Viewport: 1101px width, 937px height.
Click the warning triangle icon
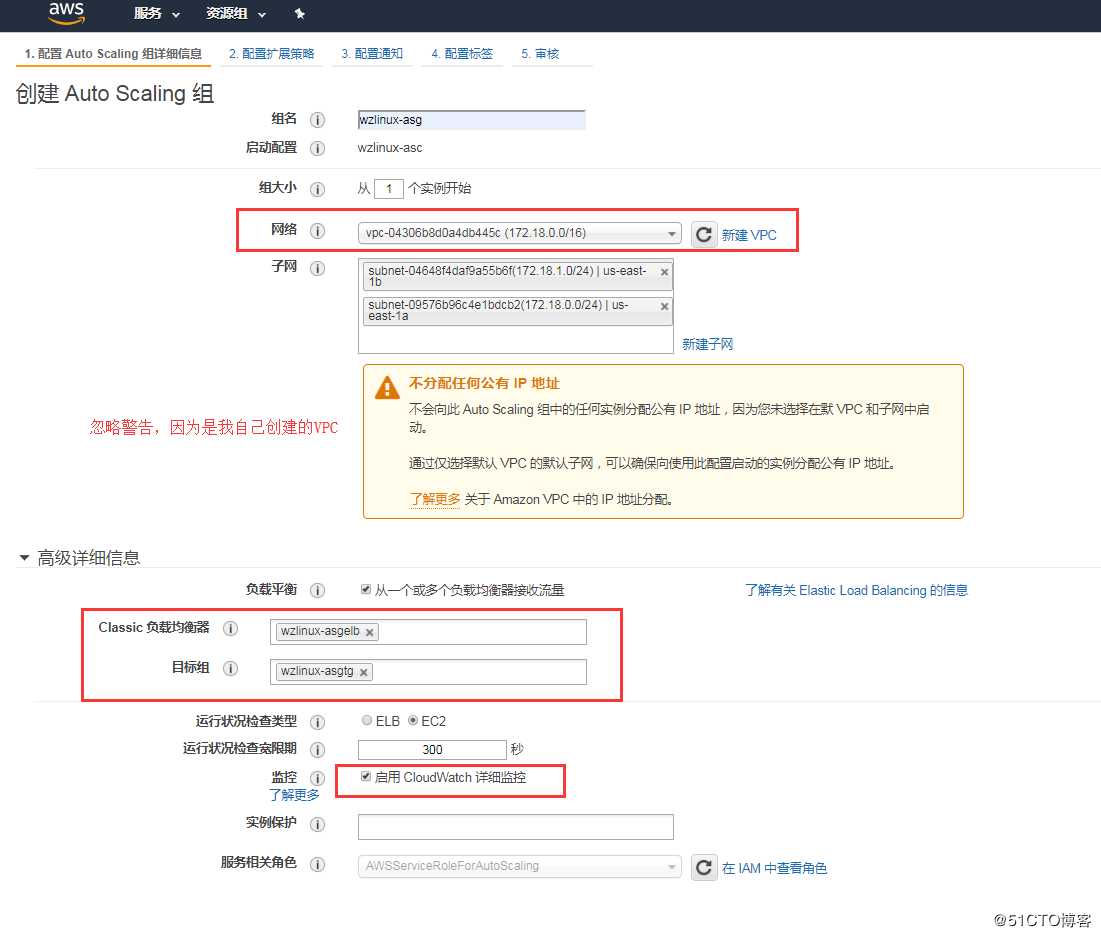point(388,388)
